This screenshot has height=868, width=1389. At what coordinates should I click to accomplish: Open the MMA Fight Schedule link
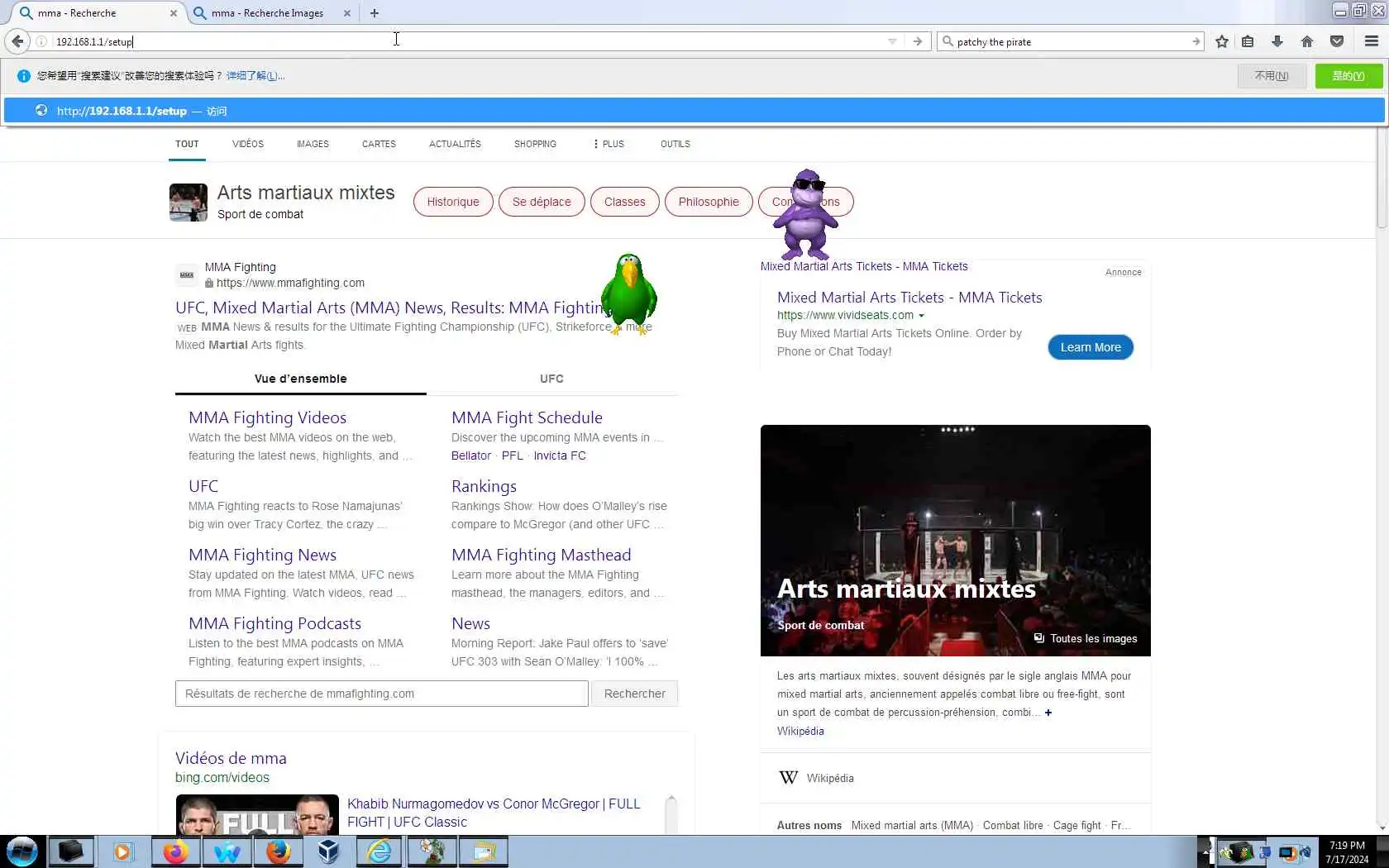pyautogui.click(x=527, y=417)
